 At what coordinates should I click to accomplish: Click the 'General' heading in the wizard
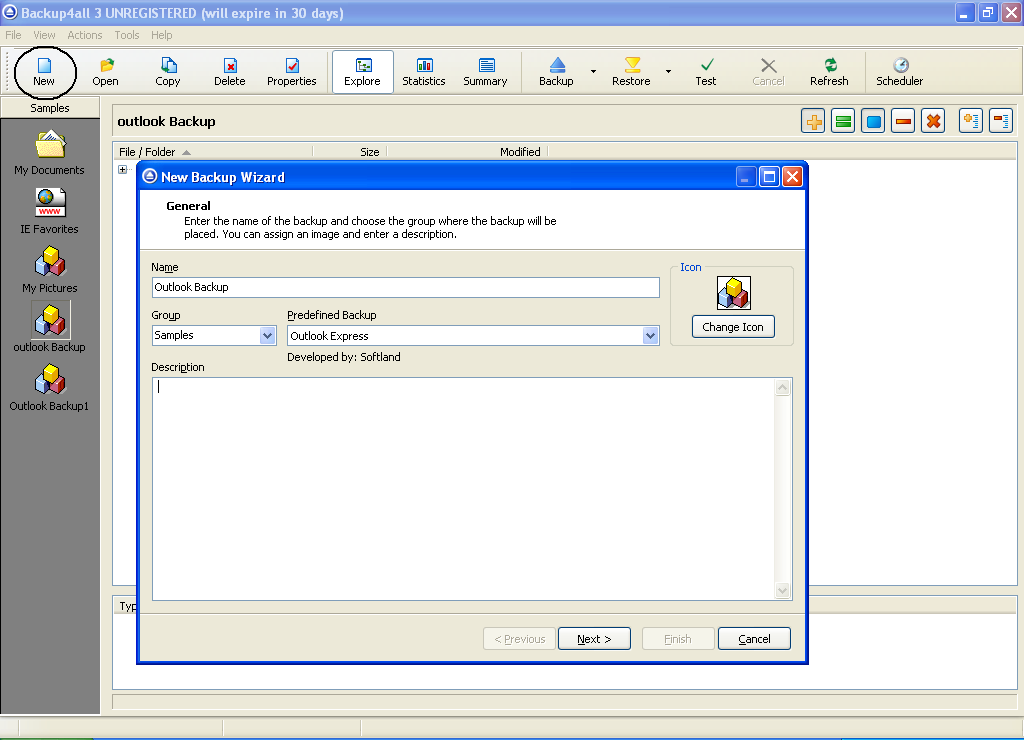pyautogui.click(x=189, y=206)
